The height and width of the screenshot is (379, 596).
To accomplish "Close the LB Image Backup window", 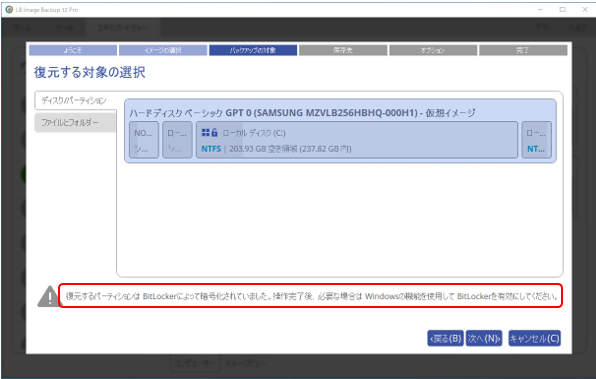I will pos(585,10).
